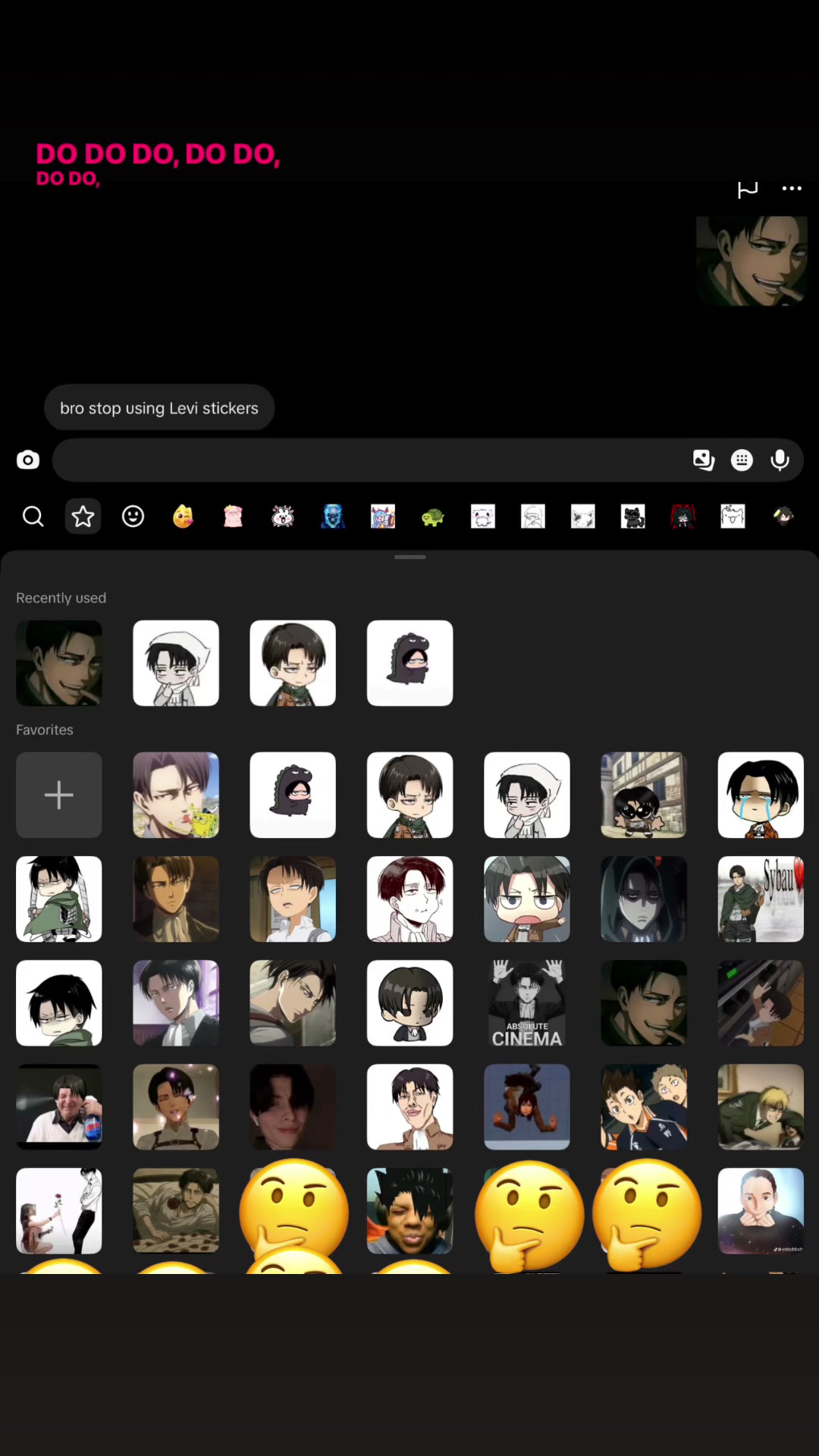Screen dimensions: 819x1456
Task: Select the 3D woman avatar resting chin sticker
Action: tap(761, 1211)
